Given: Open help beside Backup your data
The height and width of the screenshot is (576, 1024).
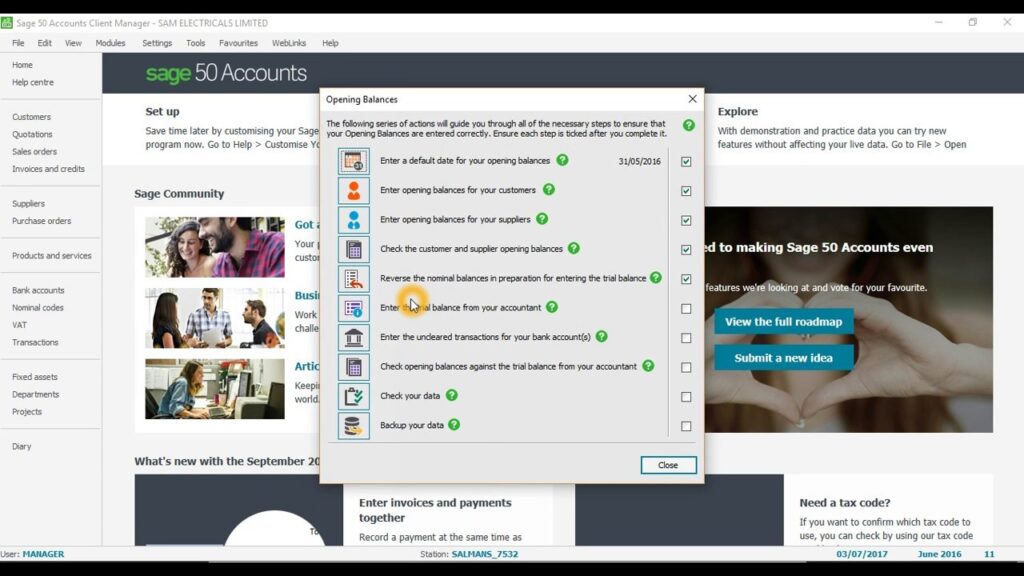Looking at the screenshot, I should pyautogui.click(x=454, y=424).
